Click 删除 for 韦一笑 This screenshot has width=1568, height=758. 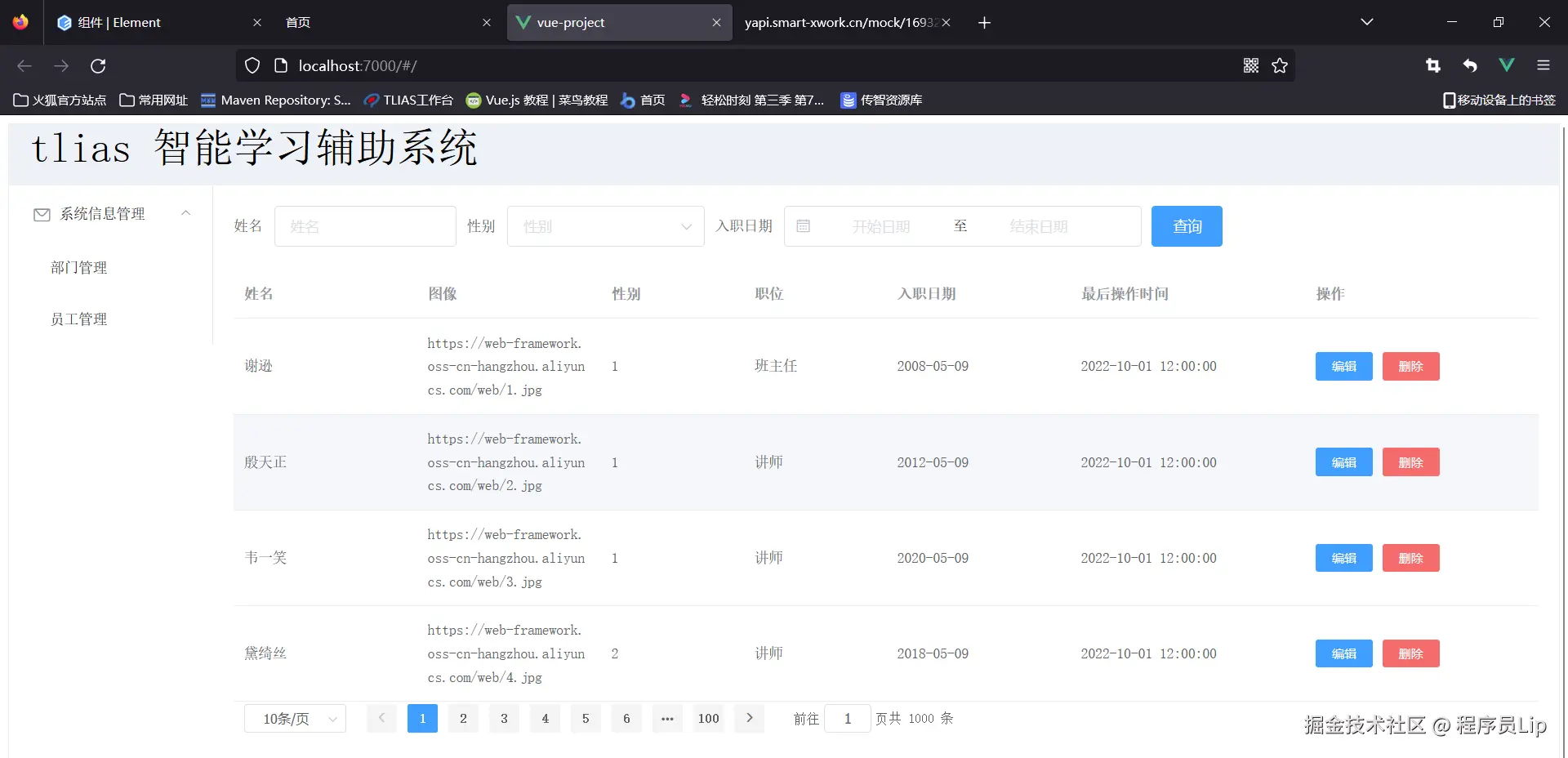(x=1411, y=558)
